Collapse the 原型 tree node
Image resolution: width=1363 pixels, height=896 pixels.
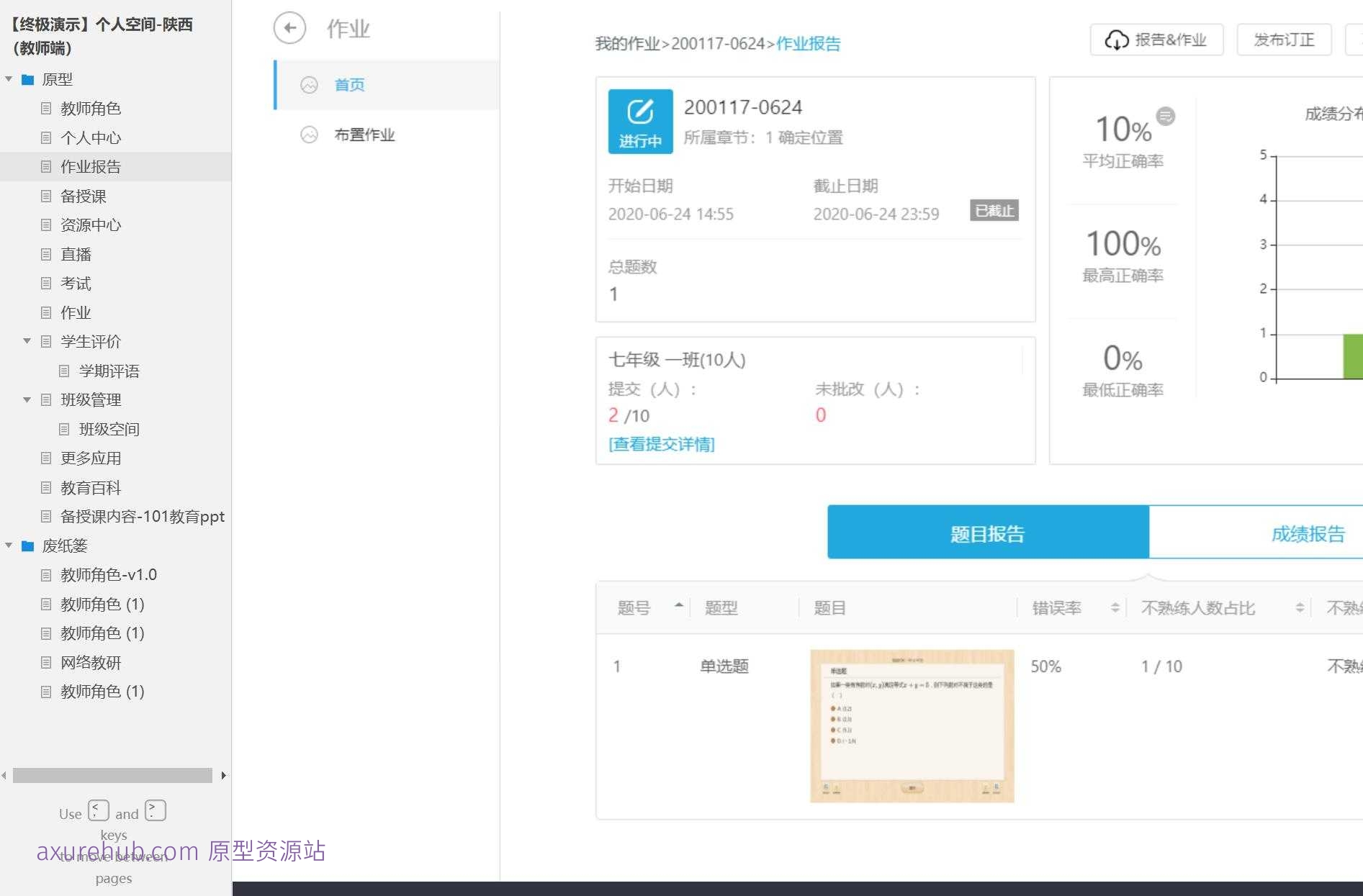tap(9, 79)
